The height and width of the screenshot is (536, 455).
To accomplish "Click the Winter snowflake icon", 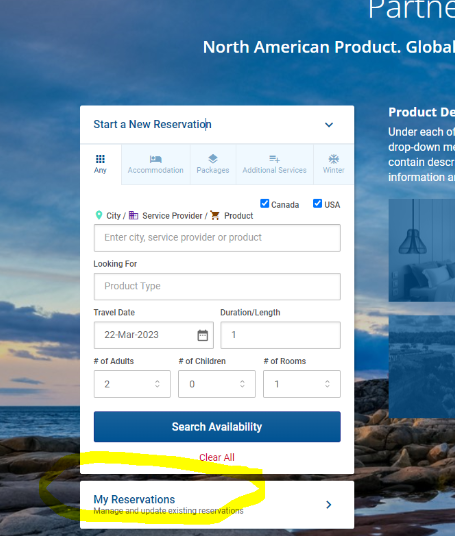I will (334, 159).
